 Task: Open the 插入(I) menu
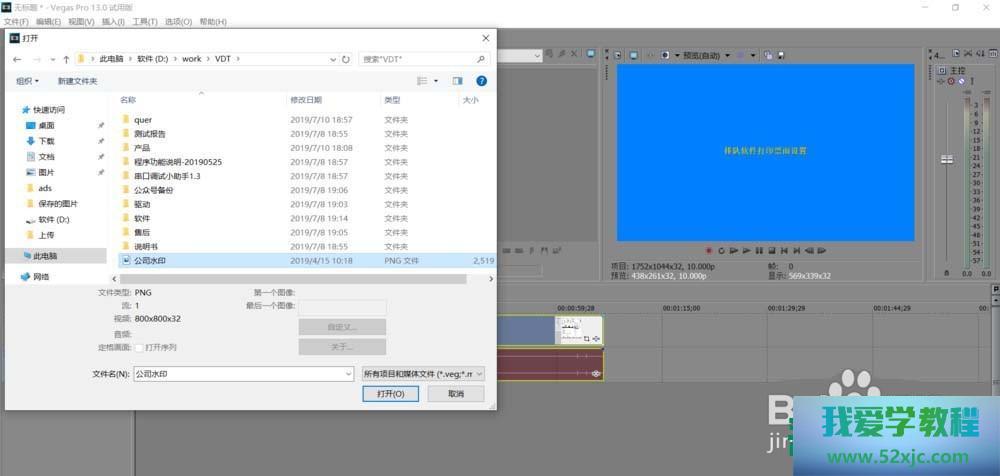(114, 21)
